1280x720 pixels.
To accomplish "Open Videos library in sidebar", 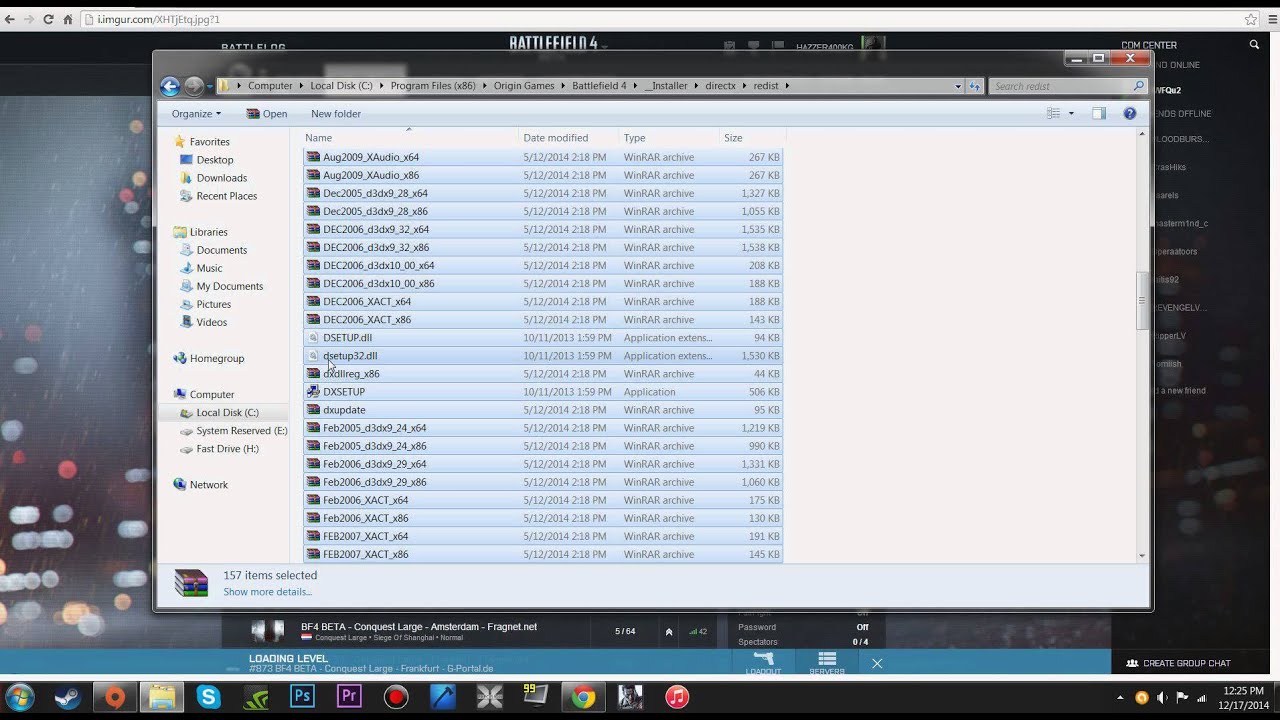I will click(x=212, y=322).
